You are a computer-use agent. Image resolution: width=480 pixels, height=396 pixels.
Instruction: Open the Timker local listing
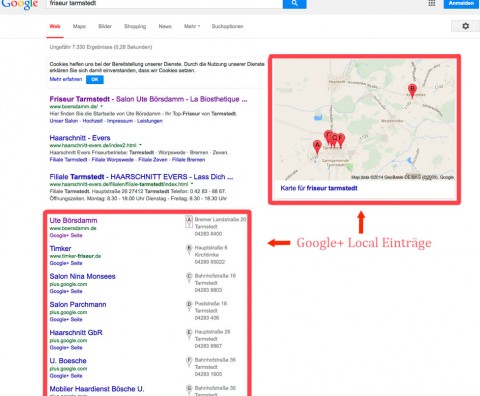click(x=60, y=248)
